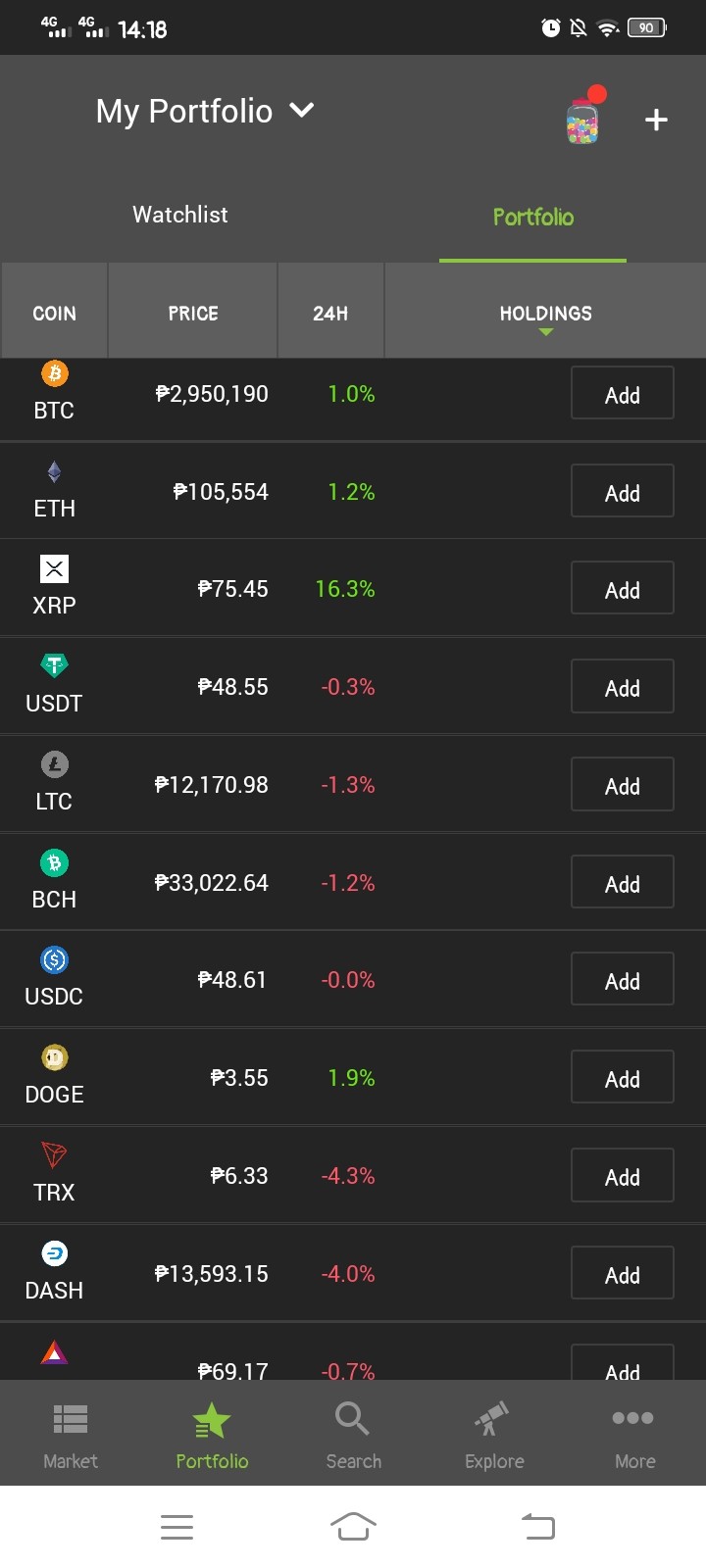Add holdings for ETH

pyautogui.click(x=623, y=491)
